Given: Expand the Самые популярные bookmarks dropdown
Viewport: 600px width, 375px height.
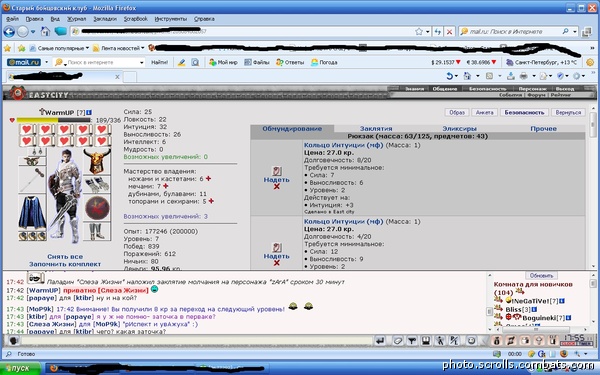Looking at the screenshot, I should [x=87, y=48].
